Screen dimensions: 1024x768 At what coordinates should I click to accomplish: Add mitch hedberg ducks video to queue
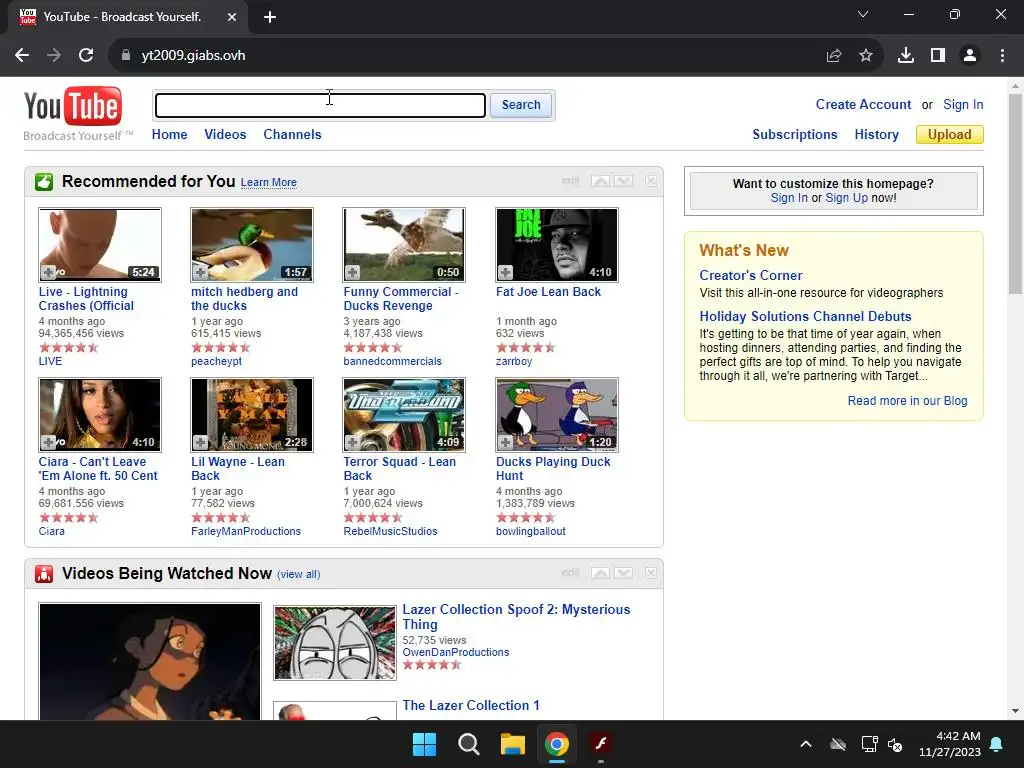coord(200,272)
